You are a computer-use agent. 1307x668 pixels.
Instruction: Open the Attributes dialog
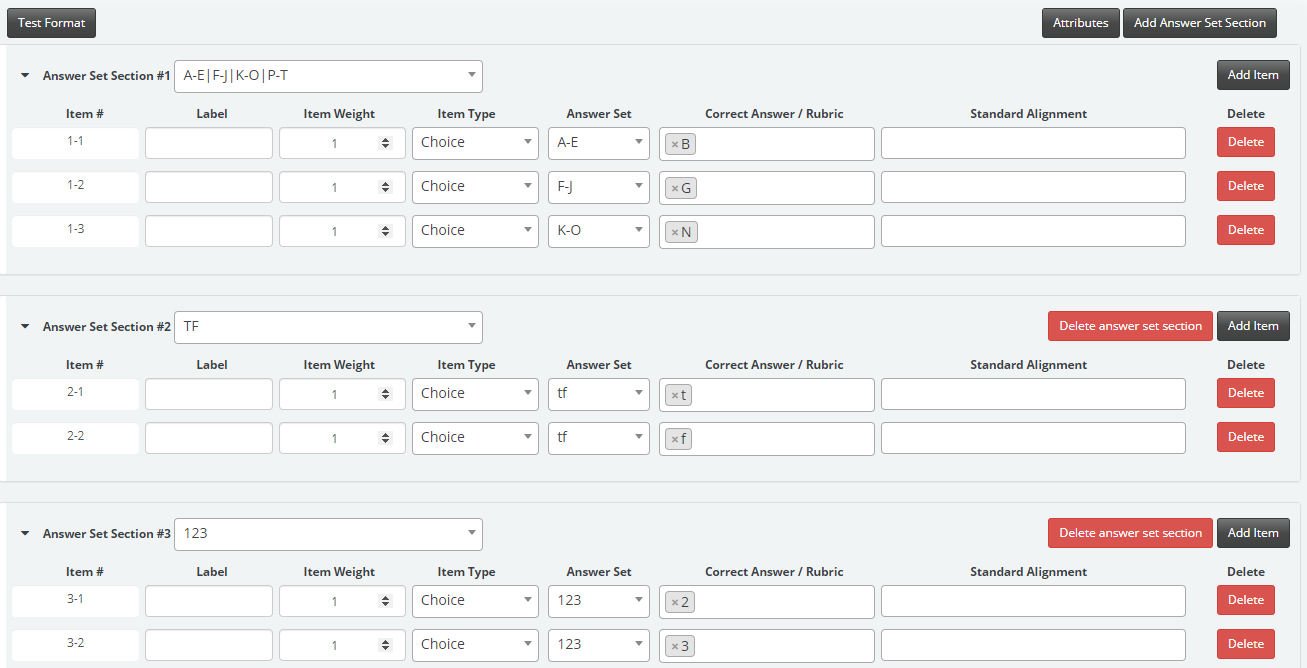(1080, 22)
